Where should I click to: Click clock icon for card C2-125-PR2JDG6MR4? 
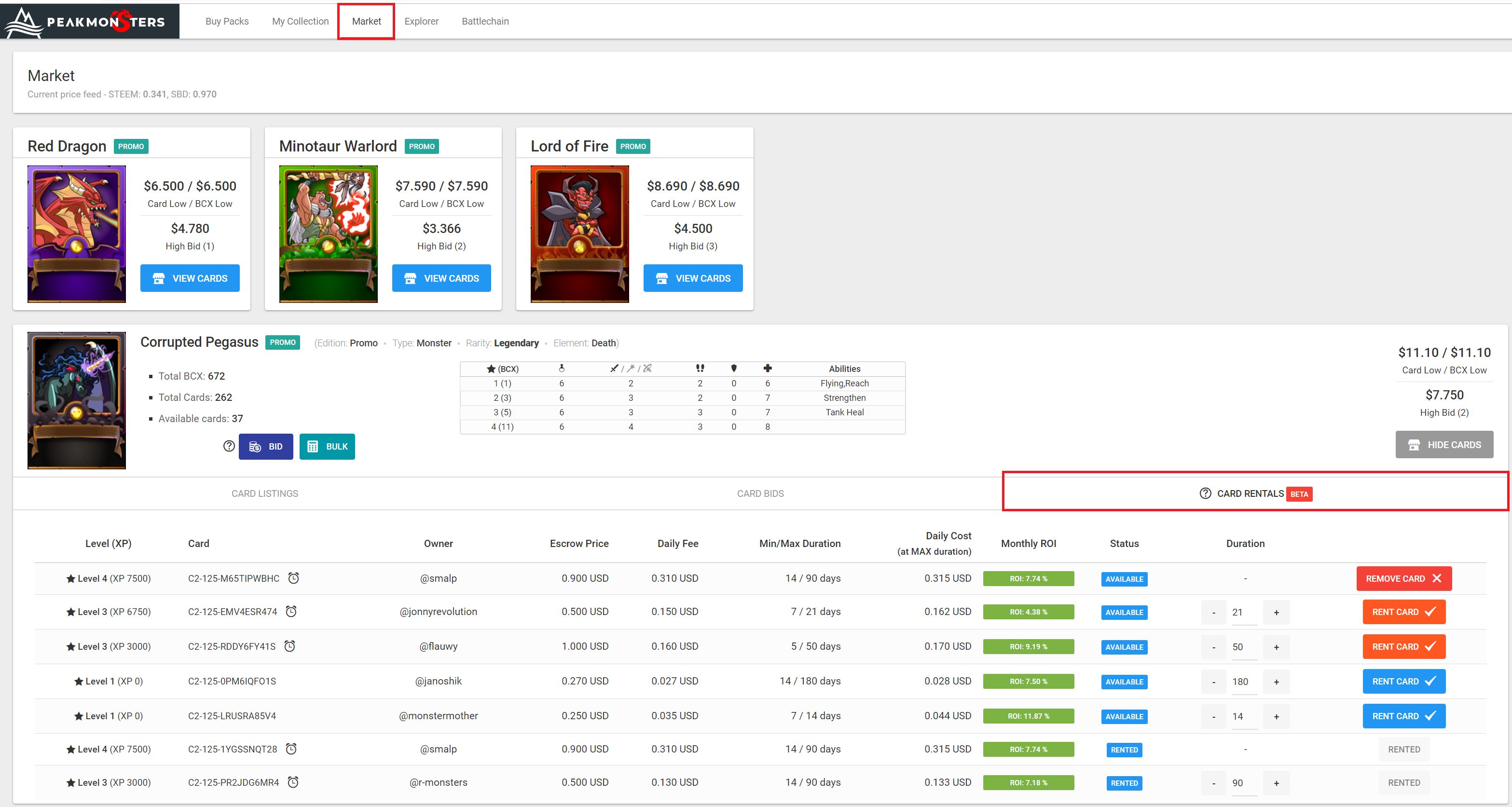tap(293, 782)
